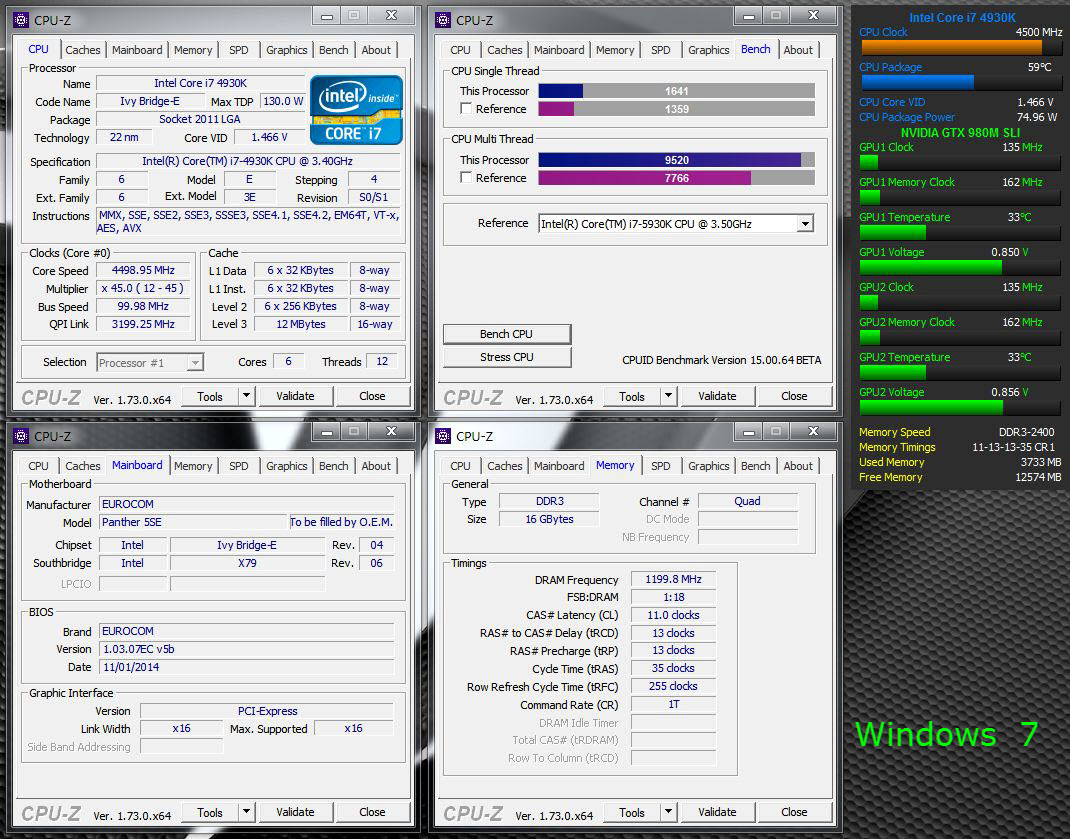This screenshot has height=839, width=1070.
Task: Click the Tools button in the Mainboard window
Action: [x=210, y=812]
